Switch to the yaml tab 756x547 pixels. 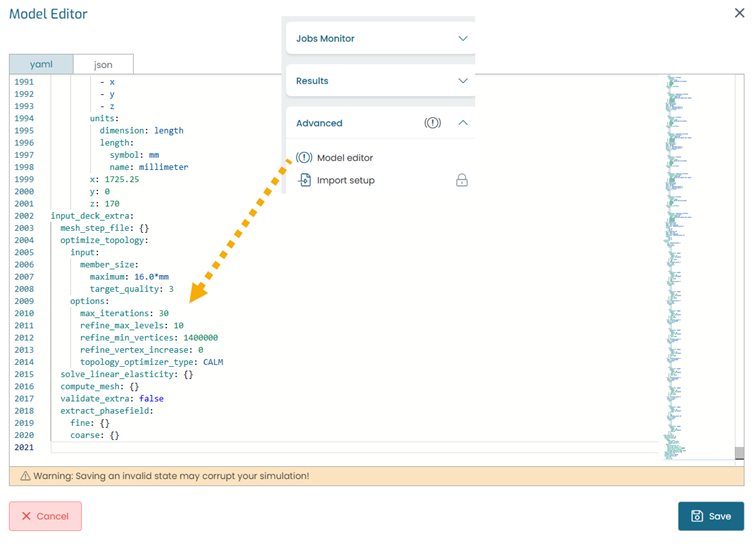click(41, 64)
